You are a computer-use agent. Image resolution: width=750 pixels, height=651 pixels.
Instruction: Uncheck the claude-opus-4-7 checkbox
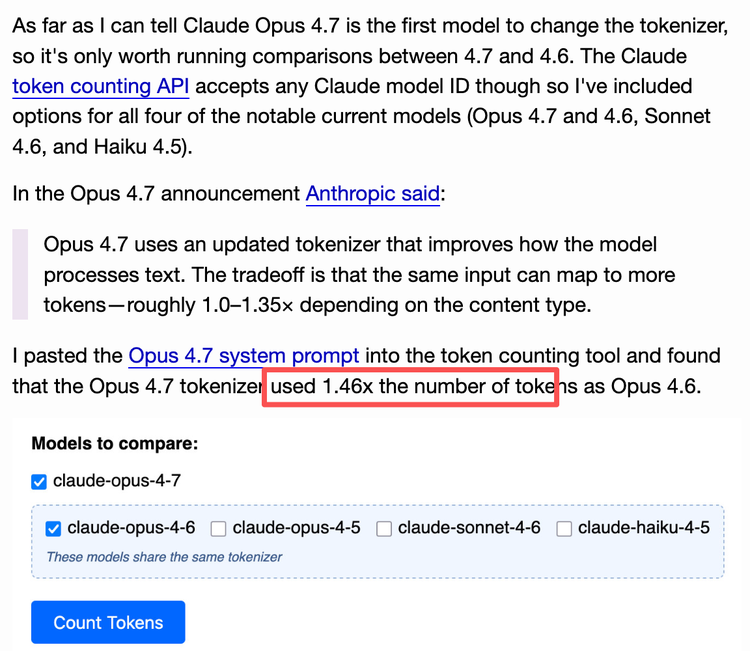click(x=39, y=482)
